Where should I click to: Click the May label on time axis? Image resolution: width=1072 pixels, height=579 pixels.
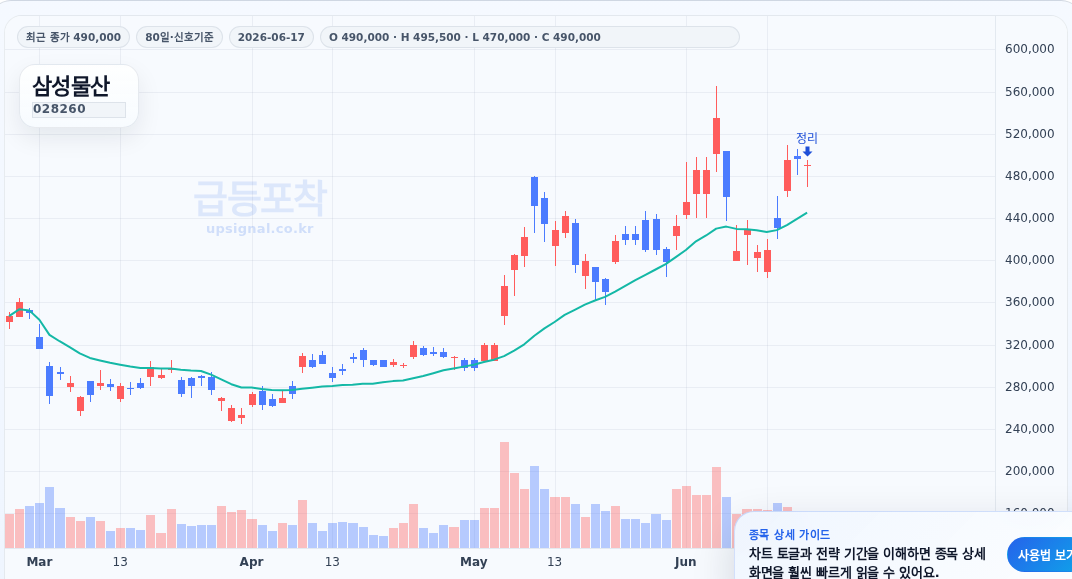pyautogui.click(x=474, y=562)
